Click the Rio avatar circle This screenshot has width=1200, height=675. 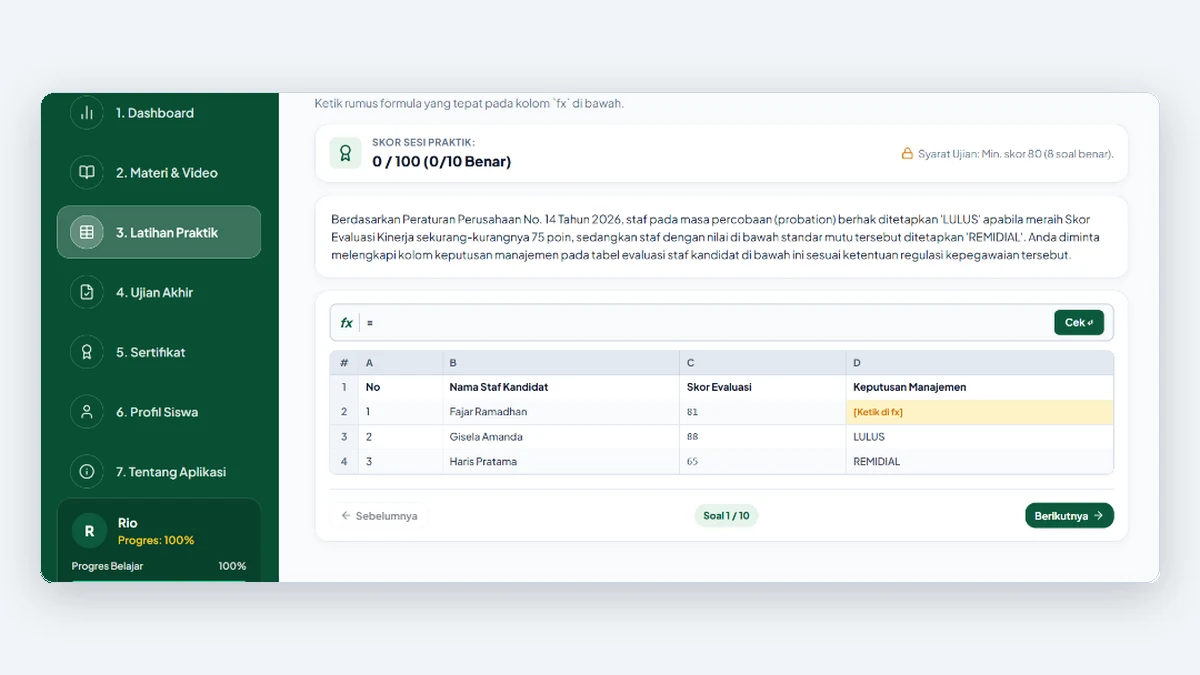[89, 531]
